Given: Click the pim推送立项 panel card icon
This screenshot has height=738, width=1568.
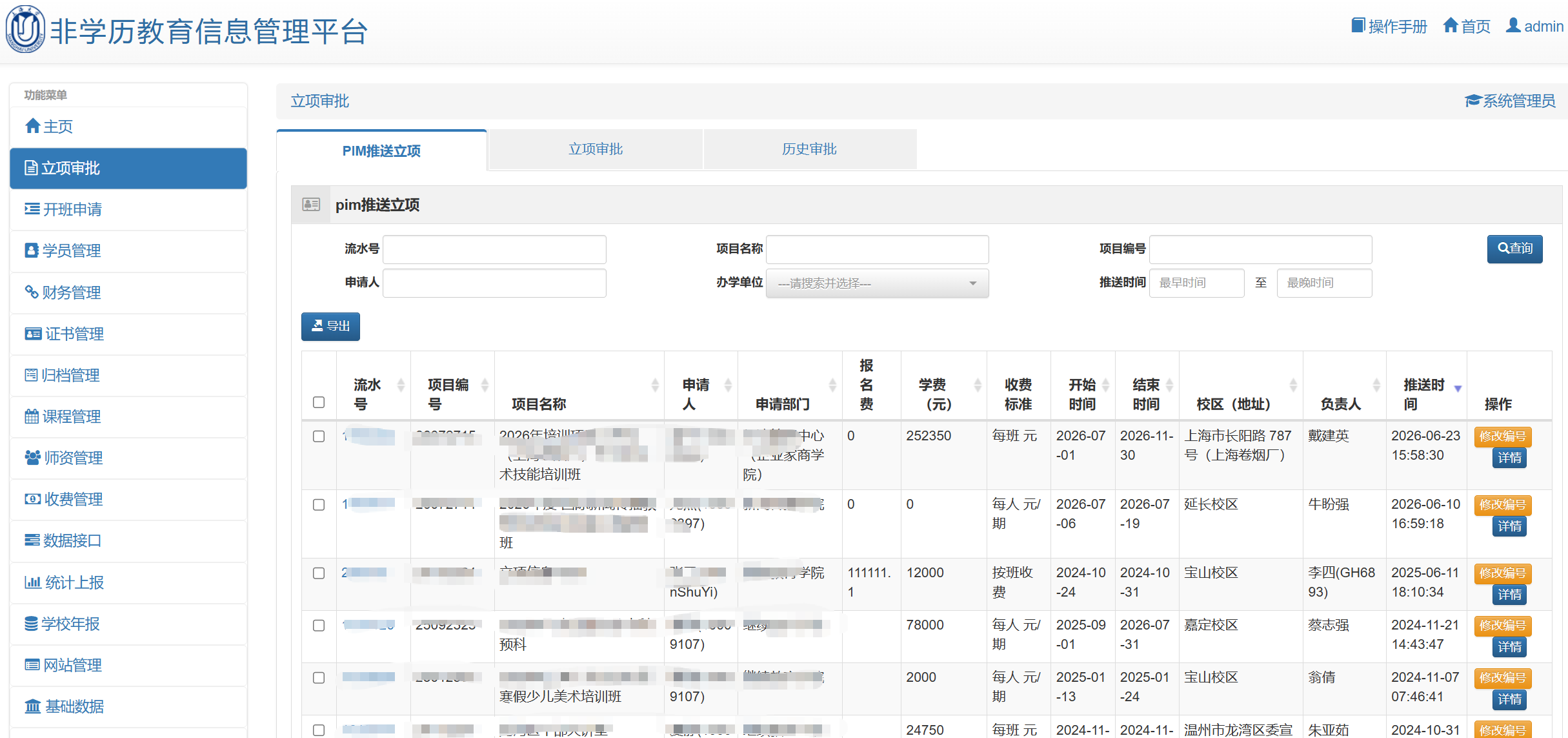Looking at the screenshot, I should click(x=311, y=205).
